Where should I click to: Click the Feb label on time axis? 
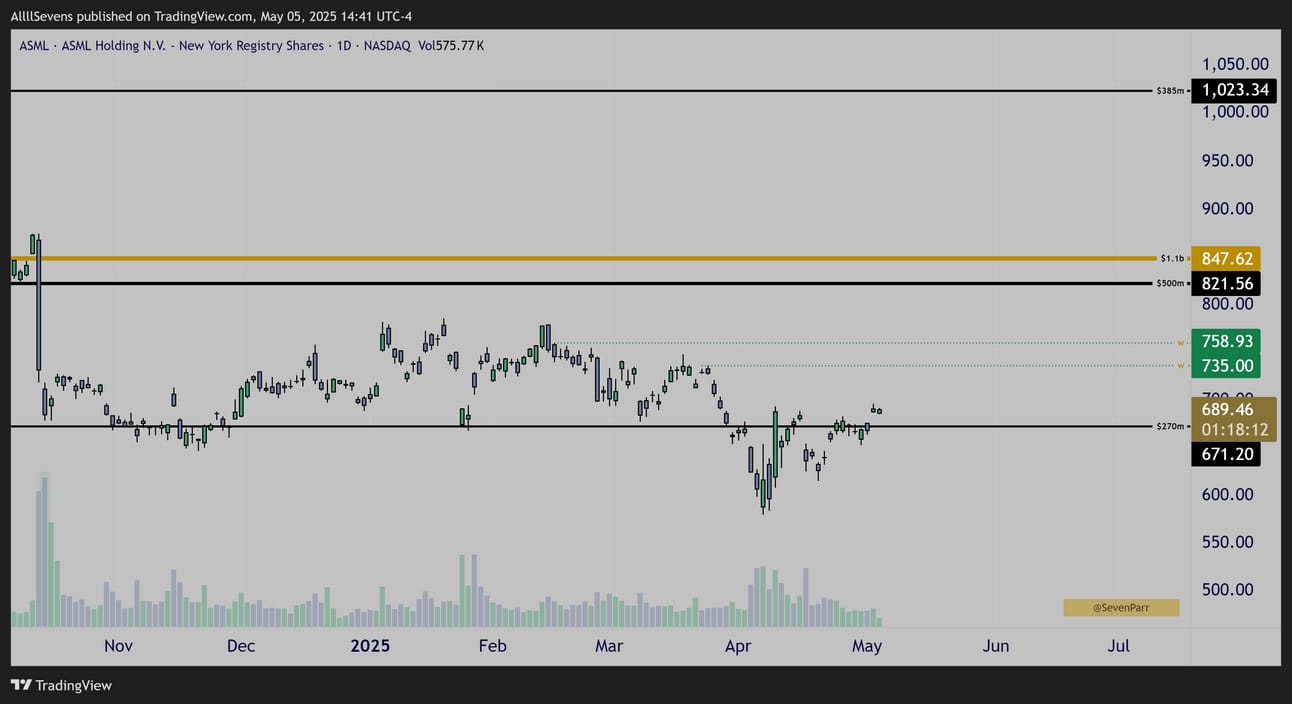[x=493, y=646]
